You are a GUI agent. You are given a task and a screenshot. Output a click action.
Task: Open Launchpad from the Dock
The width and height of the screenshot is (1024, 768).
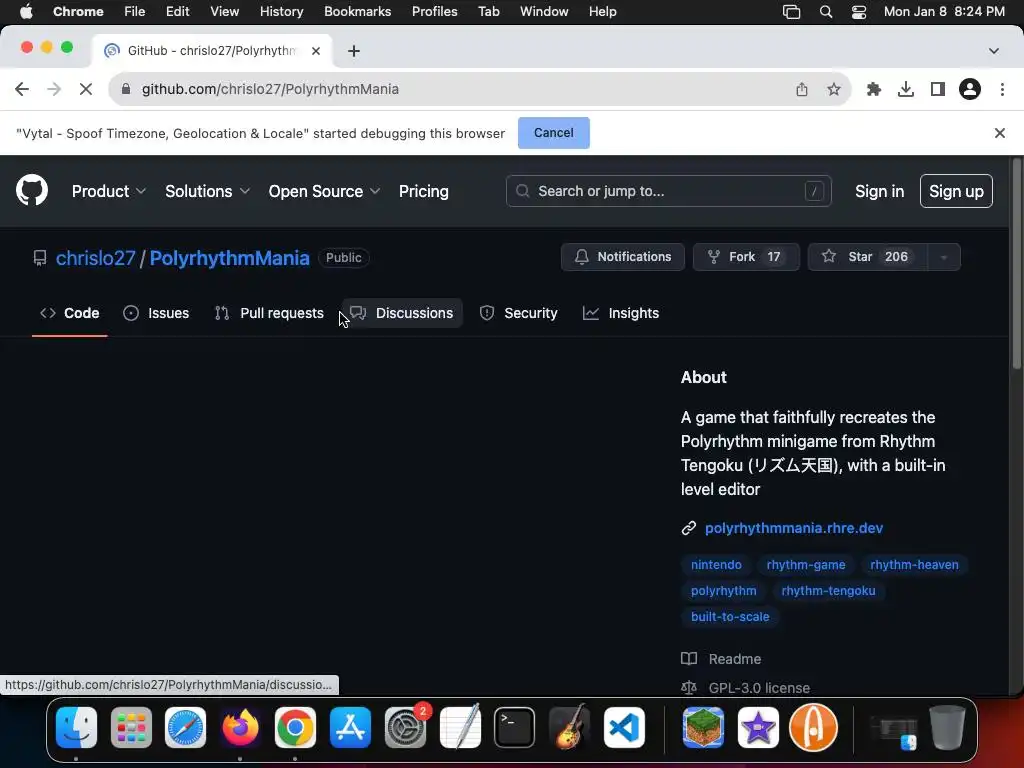[131, 727]
